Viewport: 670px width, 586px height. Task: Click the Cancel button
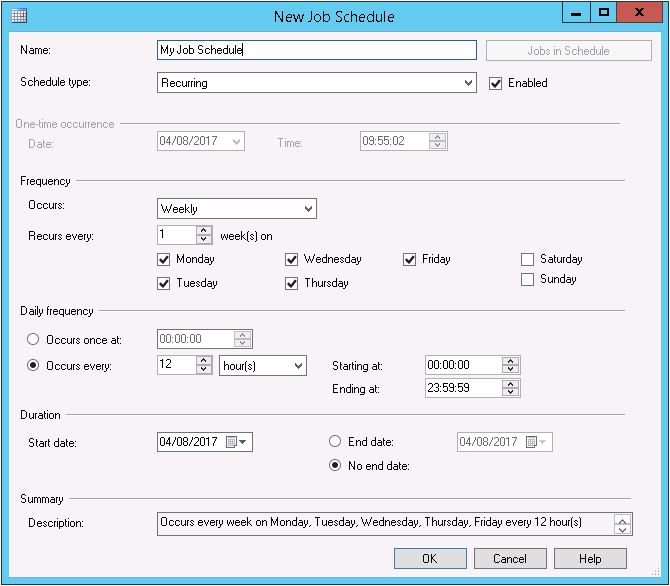(510, 558)
